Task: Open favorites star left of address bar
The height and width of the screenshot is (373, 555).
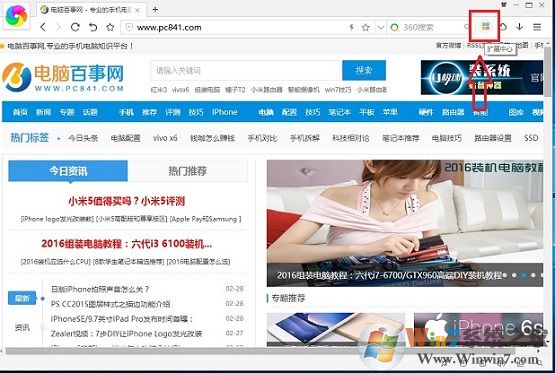Action: point(110,27)
